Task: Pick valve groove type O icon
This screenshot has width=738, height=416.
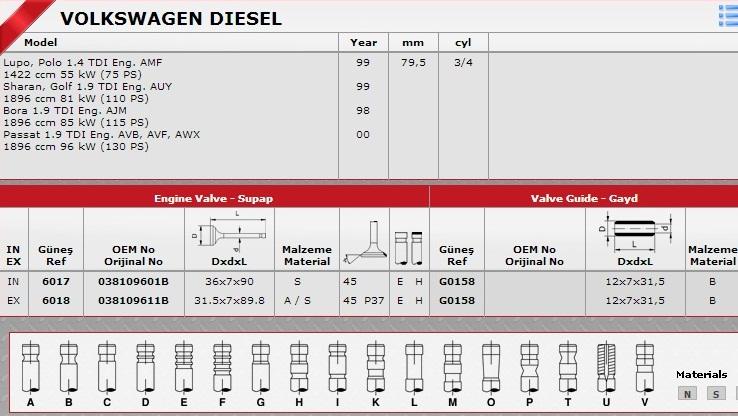Action: pos(491,368)
